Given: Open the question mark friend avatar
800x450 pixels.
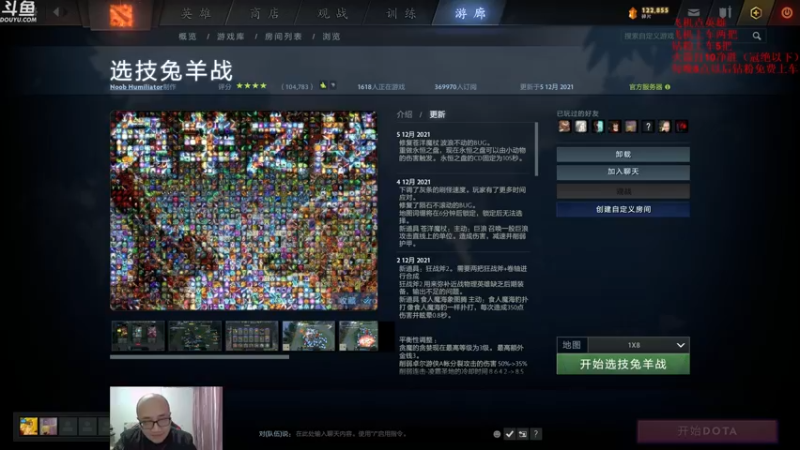Looking at the screenshot, I should pyautogui.click(x=648, y=126).
